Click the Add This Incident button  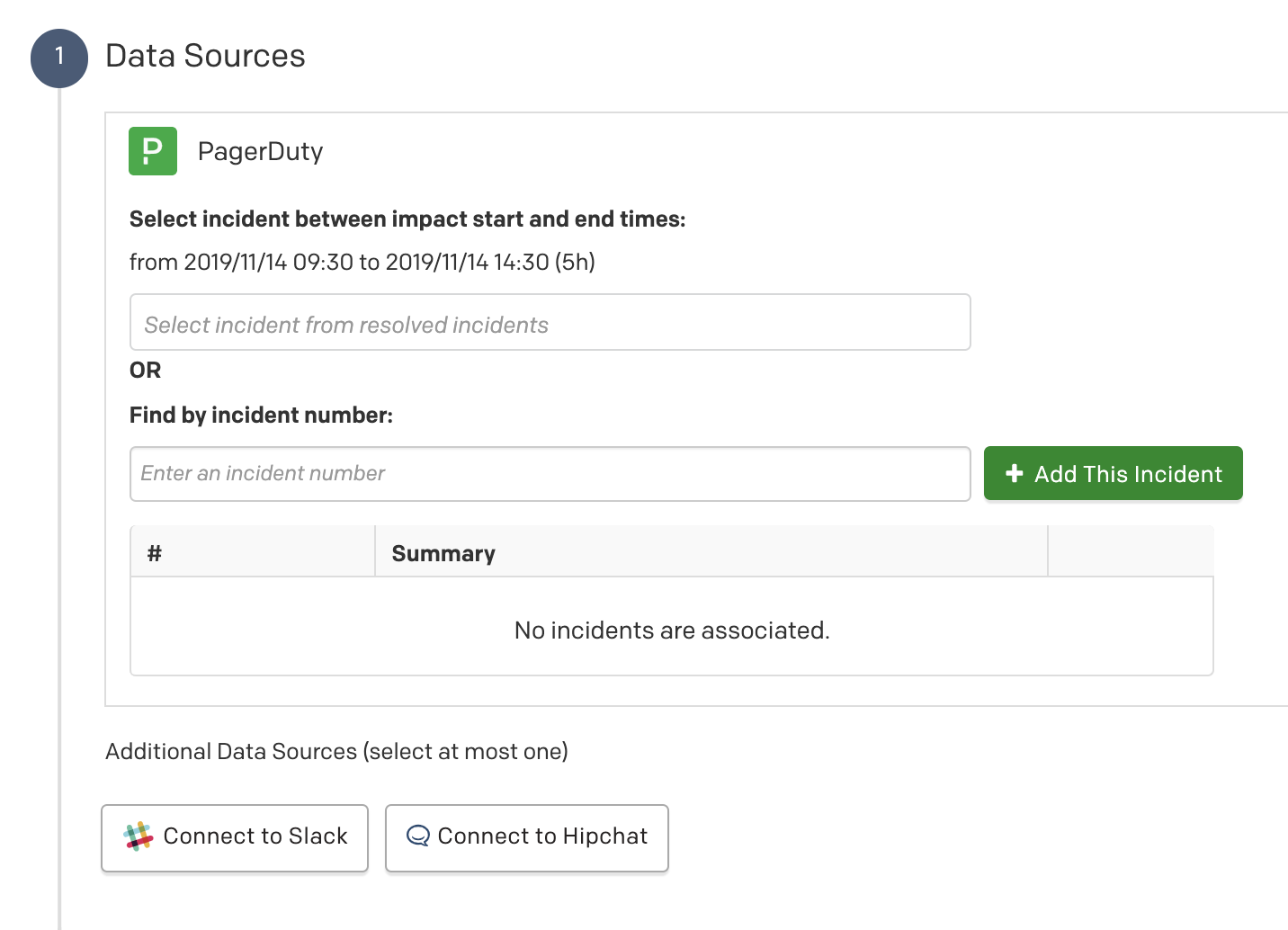(1113, 473)
